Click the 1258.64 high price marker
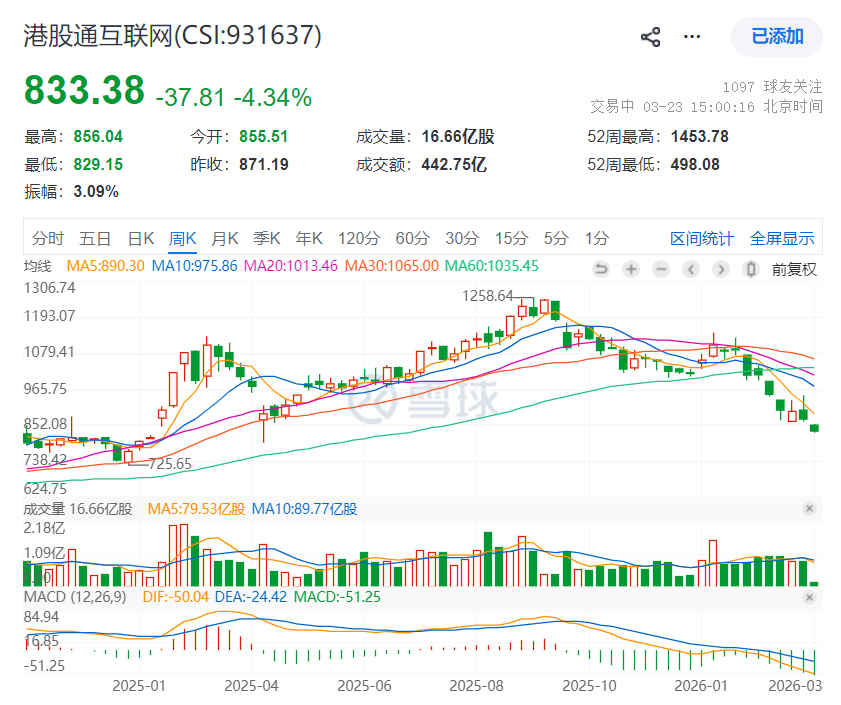The image size is (841, 705). click(x=488, y=296)
